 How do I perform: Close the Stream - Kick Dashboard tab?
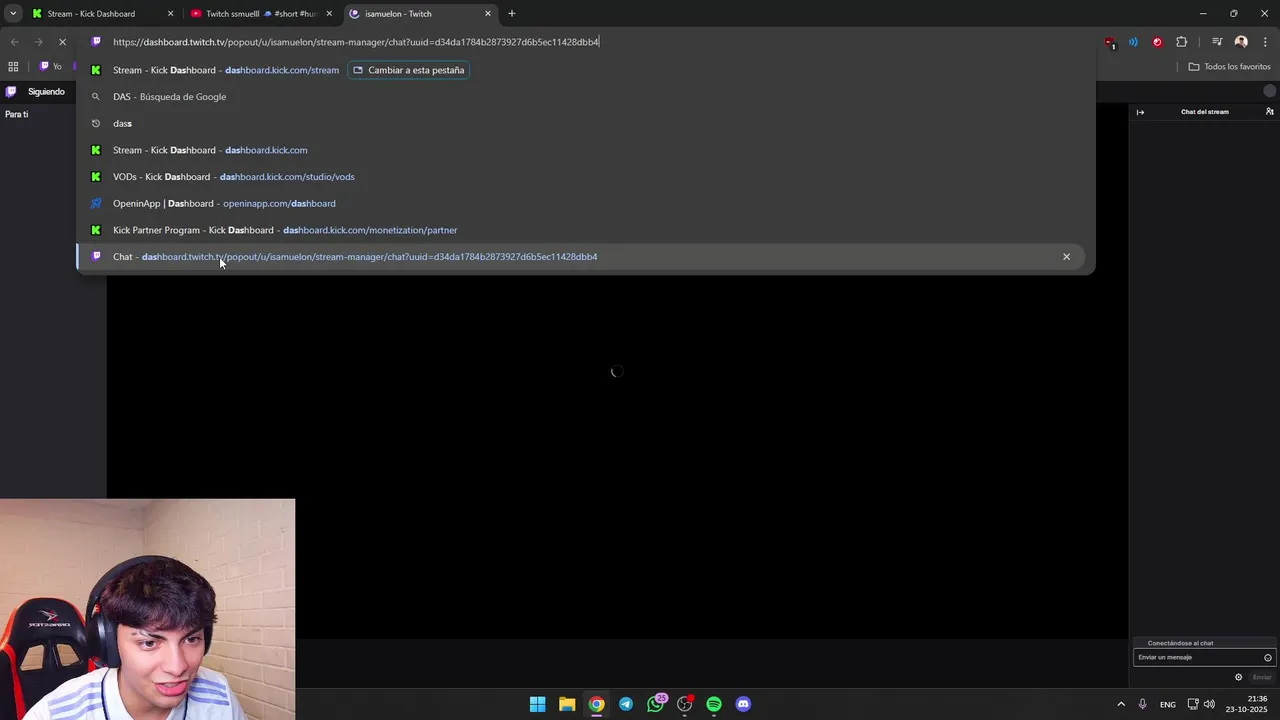[x=170, y=14]
